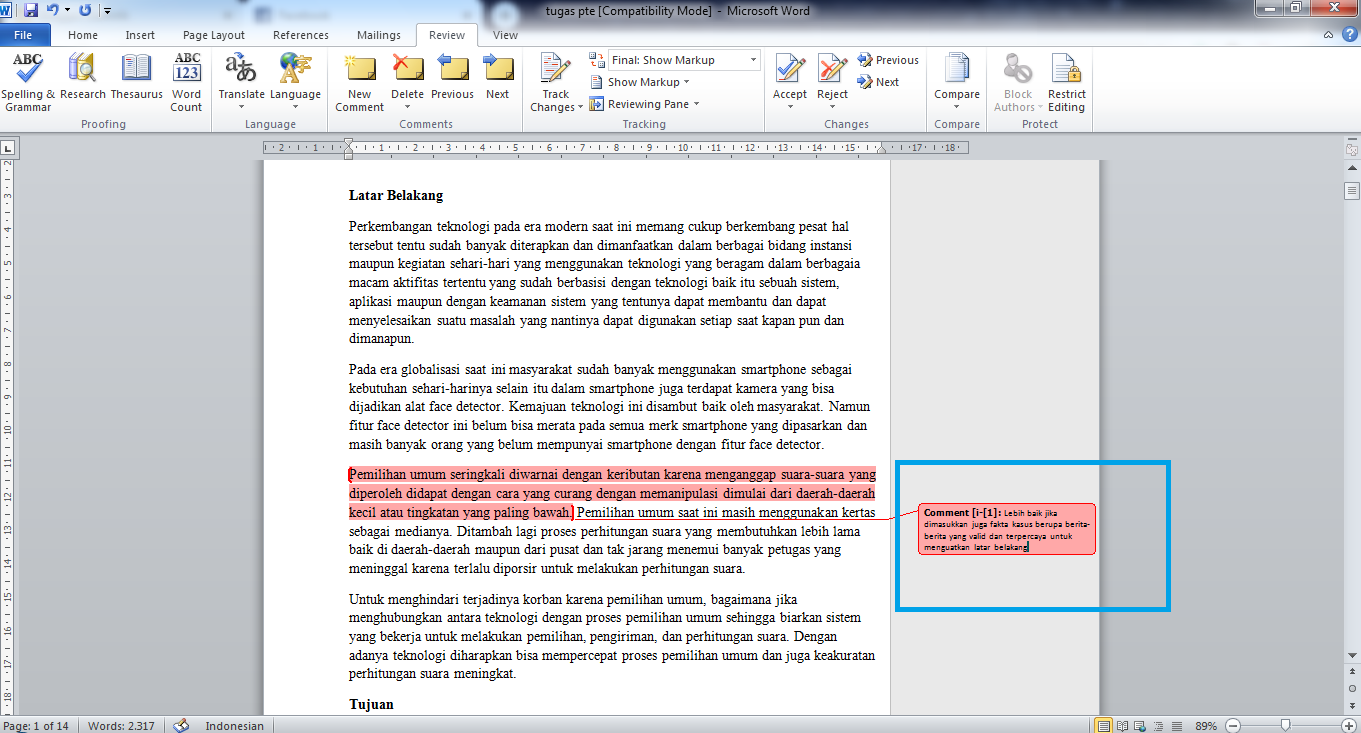This screenshot has width=1361, height=733.
Task: Show the Word Count dialog
Action: coord(186,80)
